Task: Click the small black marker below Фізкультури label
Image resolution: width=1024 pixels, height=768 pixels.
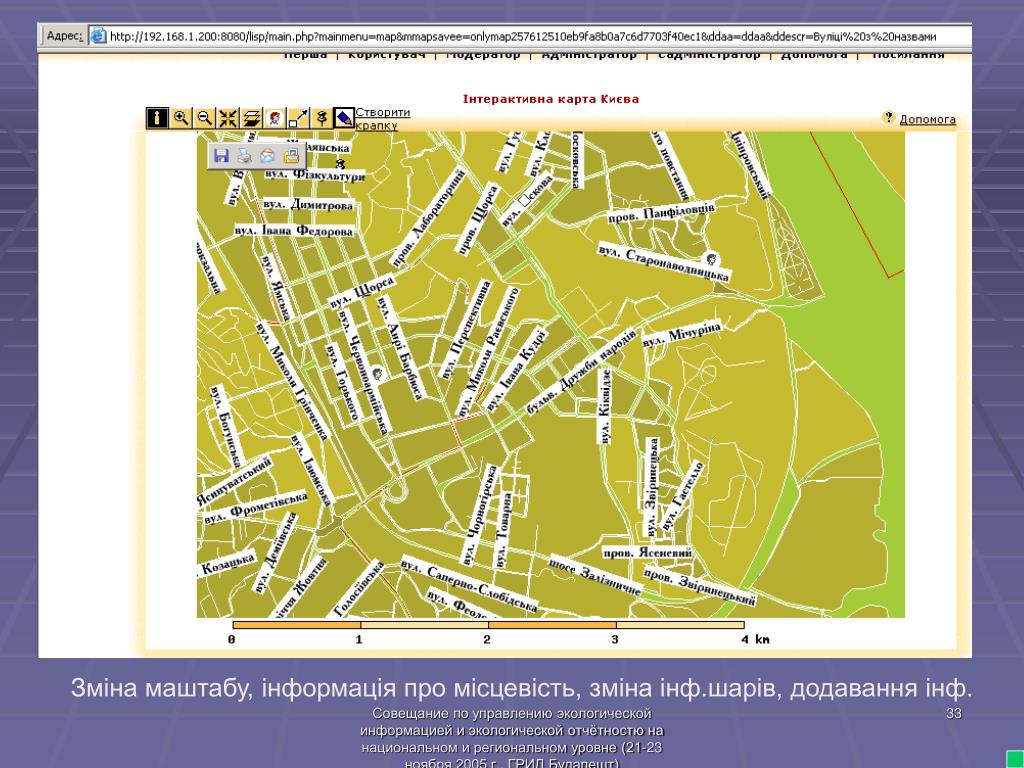Action: (340, 163)
